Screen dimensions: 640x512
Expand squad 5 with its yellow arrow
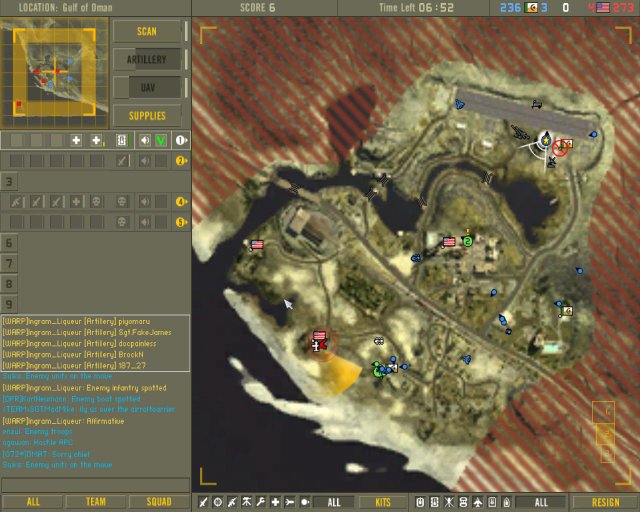[x=182, y=222]
